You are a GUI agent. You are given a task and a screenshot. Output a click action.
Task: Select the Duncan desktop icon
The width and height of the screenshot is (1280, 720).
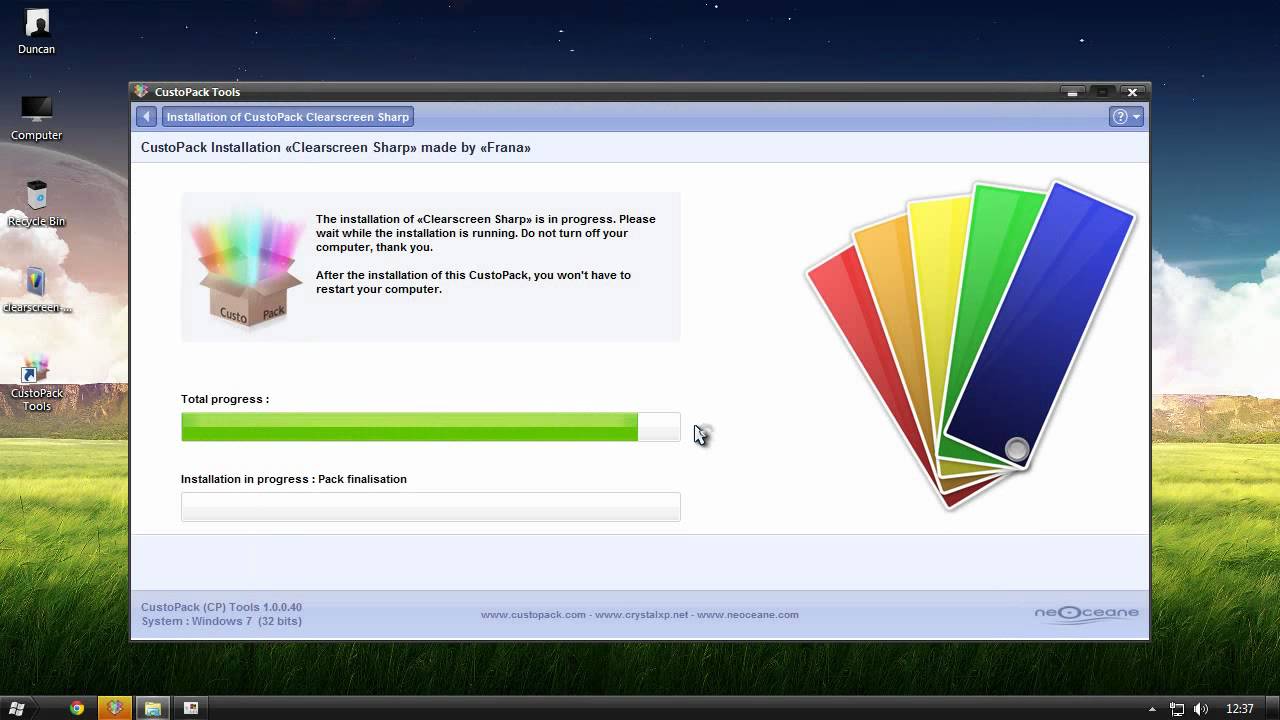[36, 32]
